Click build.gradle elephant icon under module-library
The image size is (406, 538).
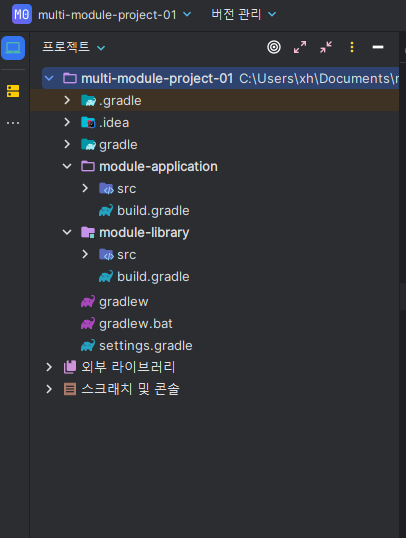[106, 277]
